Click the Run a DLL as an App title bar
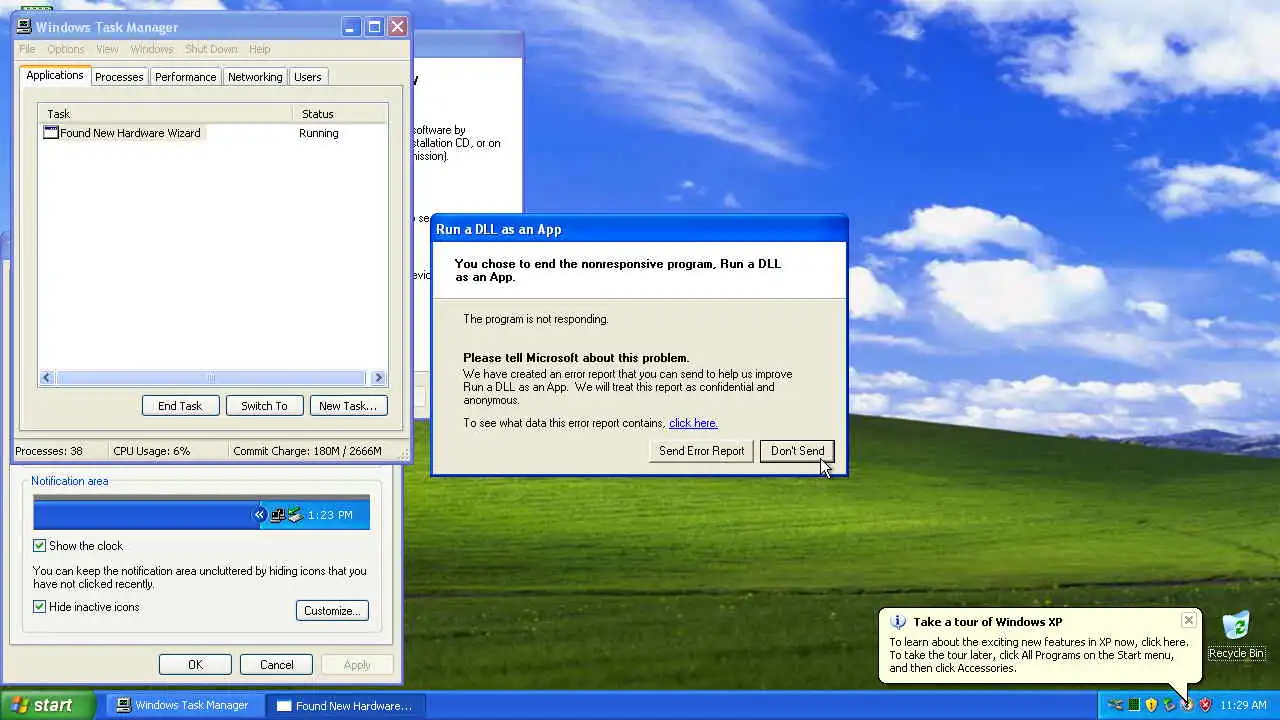This screenshot has width=1280, height=720. pyautogui.click(x=640, y=229)
